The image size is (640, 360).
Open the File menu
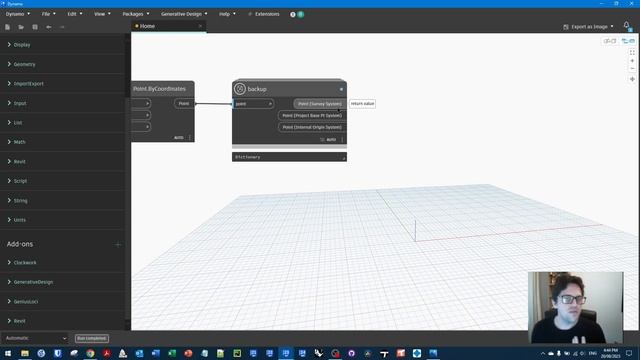click(49, 14)
